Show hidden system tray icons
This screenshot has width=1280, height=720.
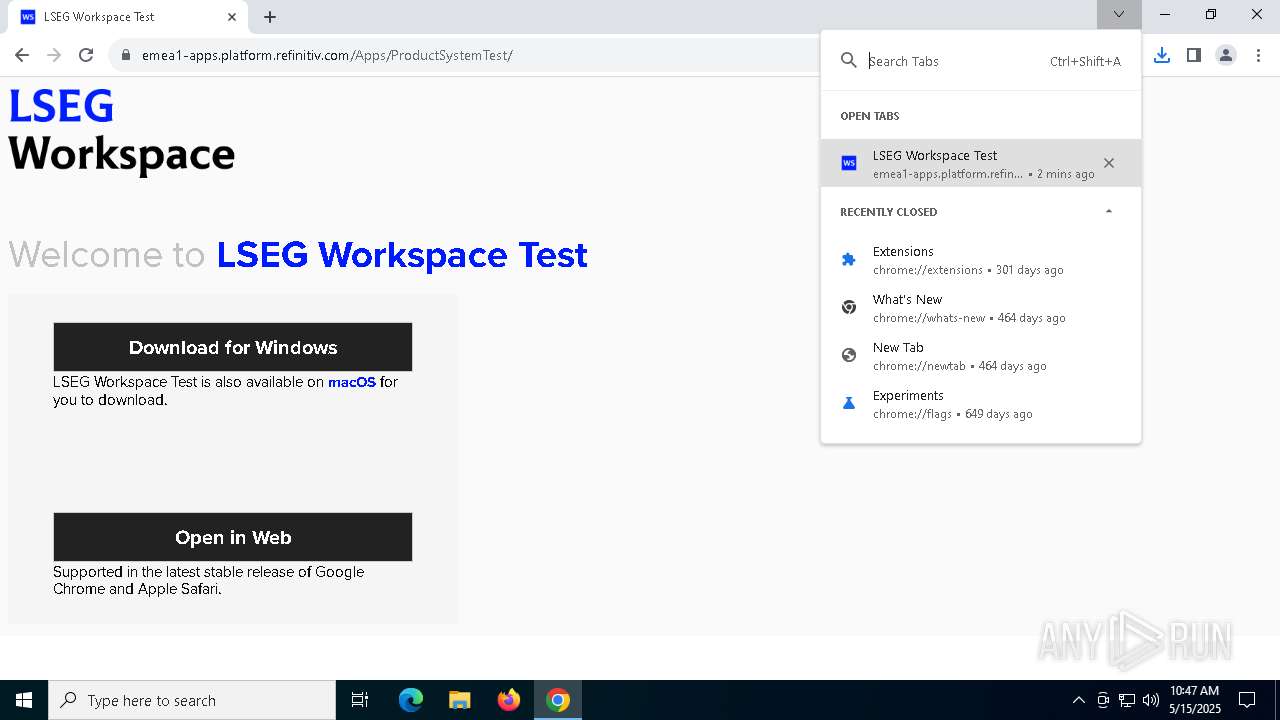(1078, 700)
